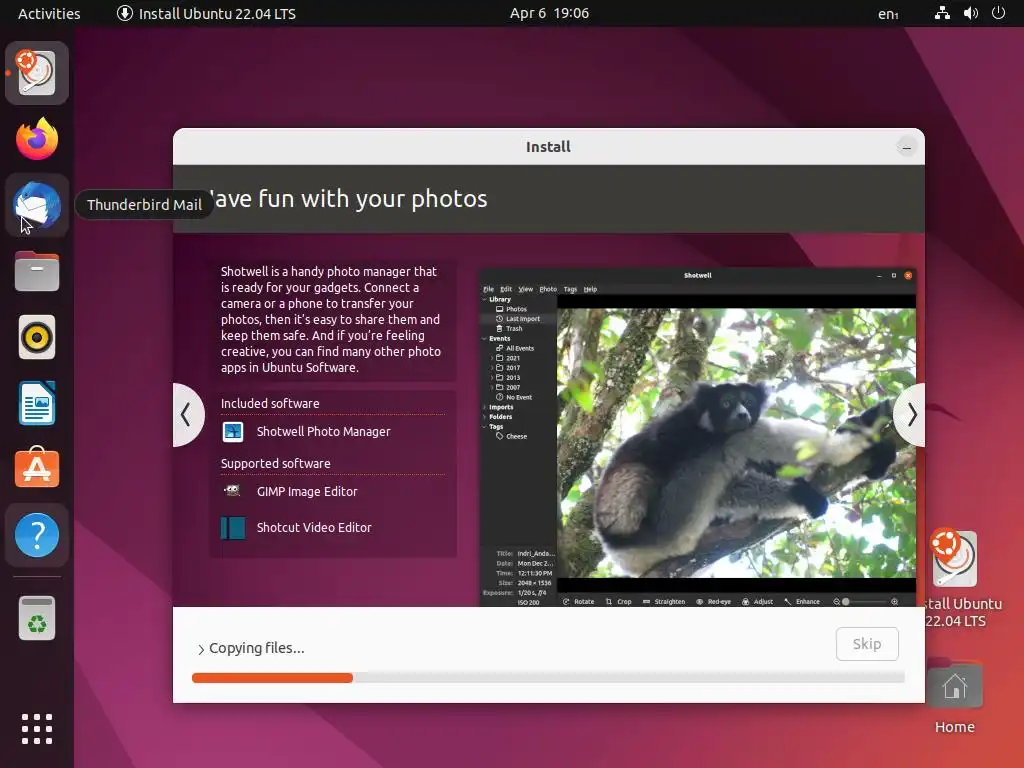Open LibreOffice Writer from the dock
The height and width of the screenshot is (768, 1024).
click(x=37, y=403)
